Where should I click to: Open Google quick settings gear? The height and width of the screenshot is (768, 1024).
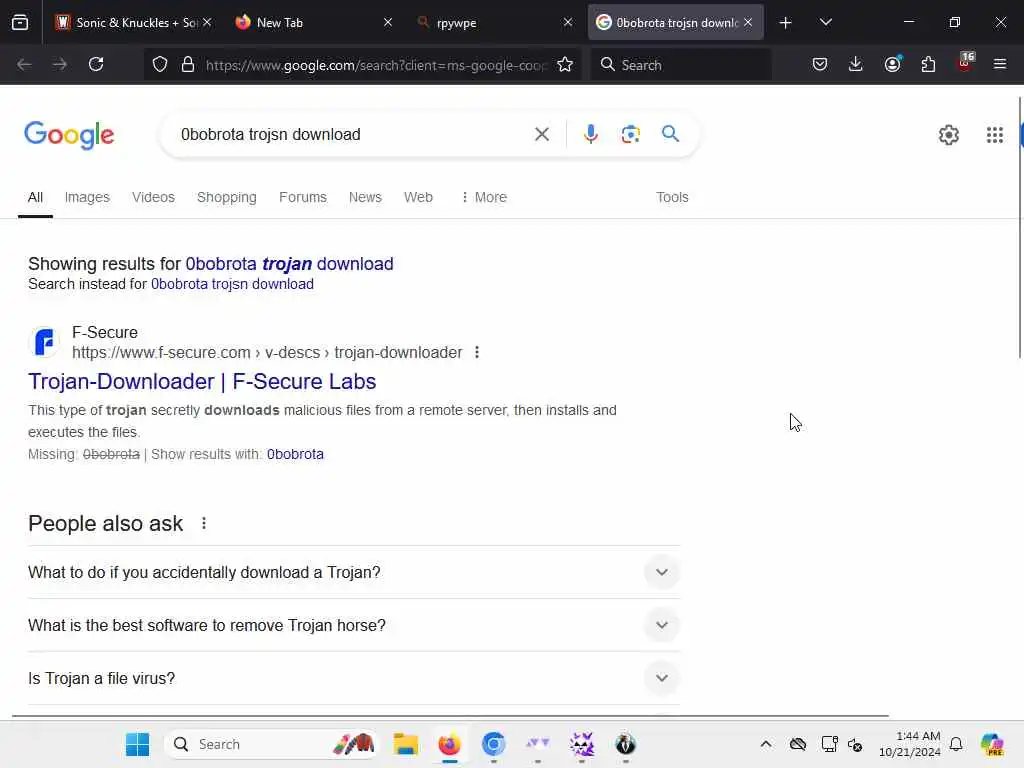(x=948, y=135)
